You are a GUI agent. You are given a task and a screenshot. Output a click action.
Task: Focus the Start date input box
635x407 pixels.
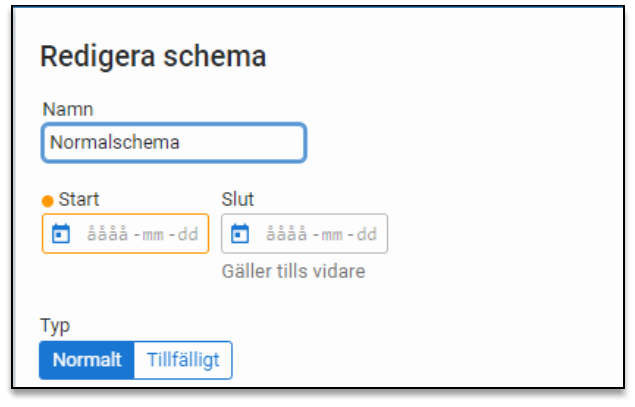point(125,234)
